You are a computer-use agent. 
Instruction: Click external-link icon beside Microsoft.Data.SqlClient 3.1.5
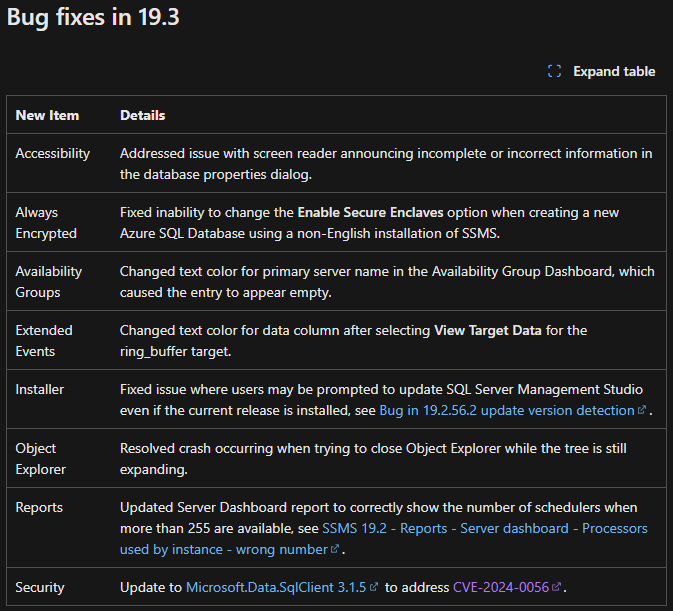pos(374,588)
